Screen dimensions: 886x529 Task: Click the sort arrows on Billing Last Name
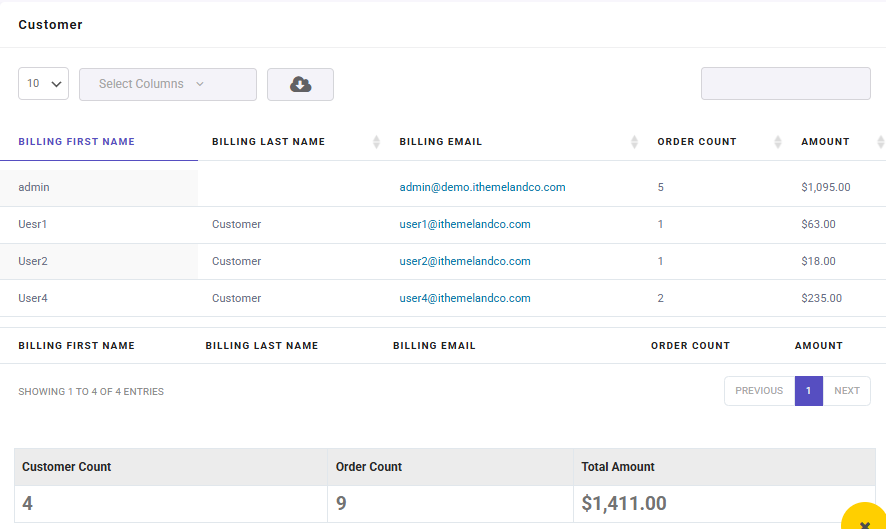[x=376, y=142]
